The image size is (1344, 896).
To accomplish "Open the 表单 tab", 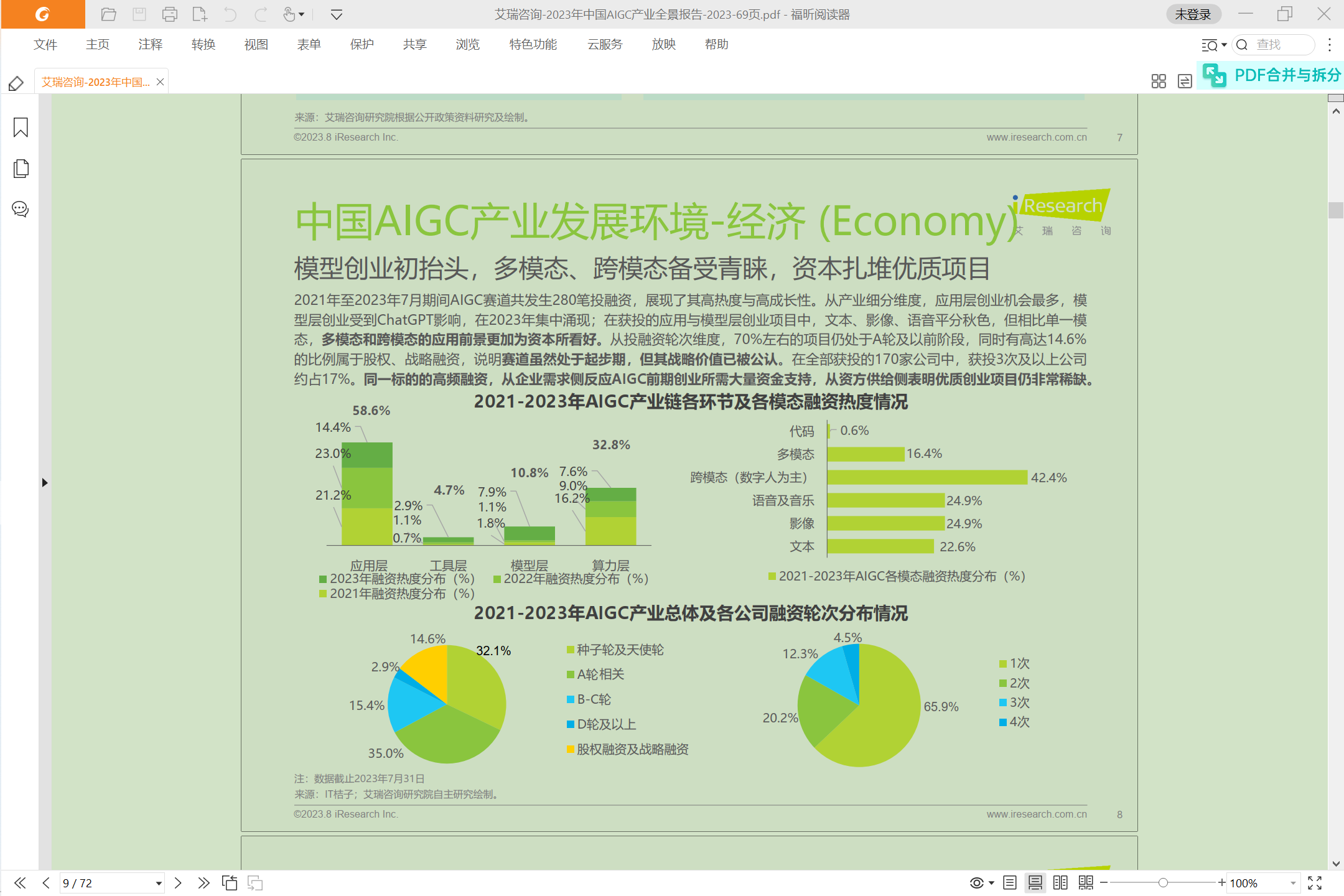I will click(x=309, y=44).
